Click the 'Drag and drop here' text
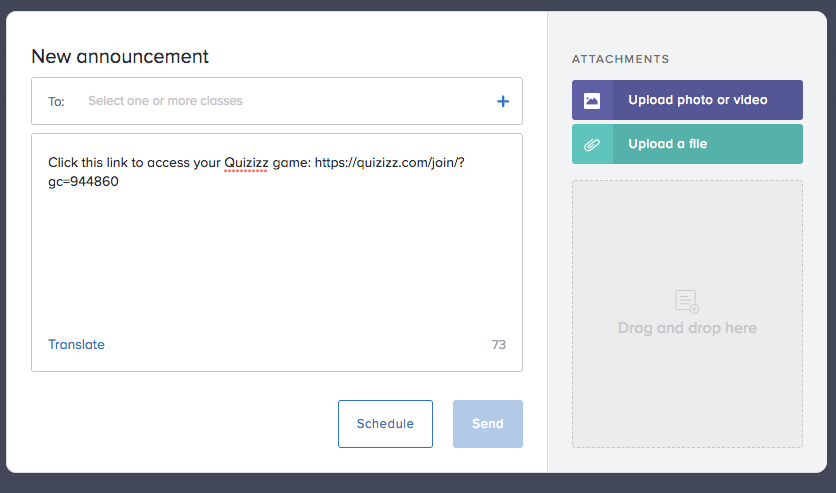 pyautogui.click(x=687, y=328)
